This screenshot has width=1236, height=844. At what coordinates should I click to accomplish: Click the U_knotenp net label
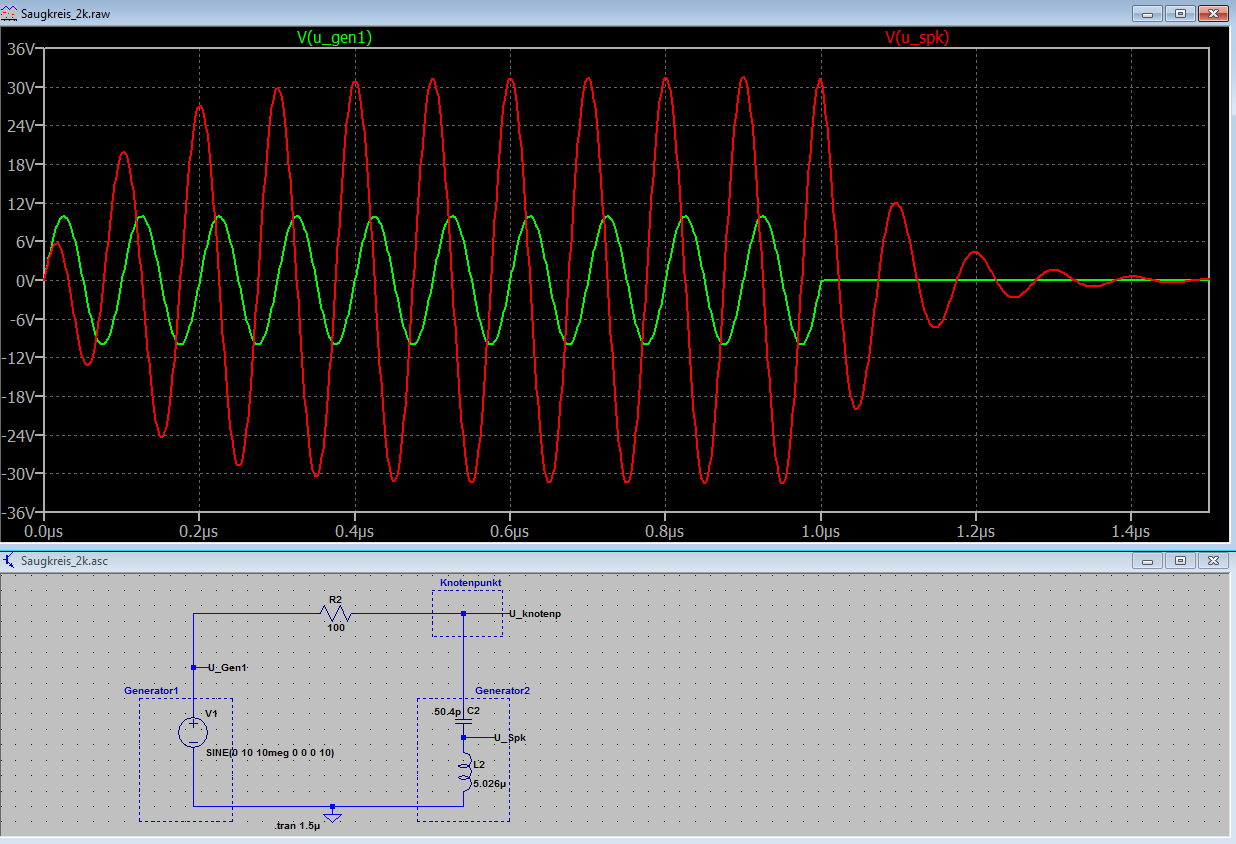coord(534,614)
